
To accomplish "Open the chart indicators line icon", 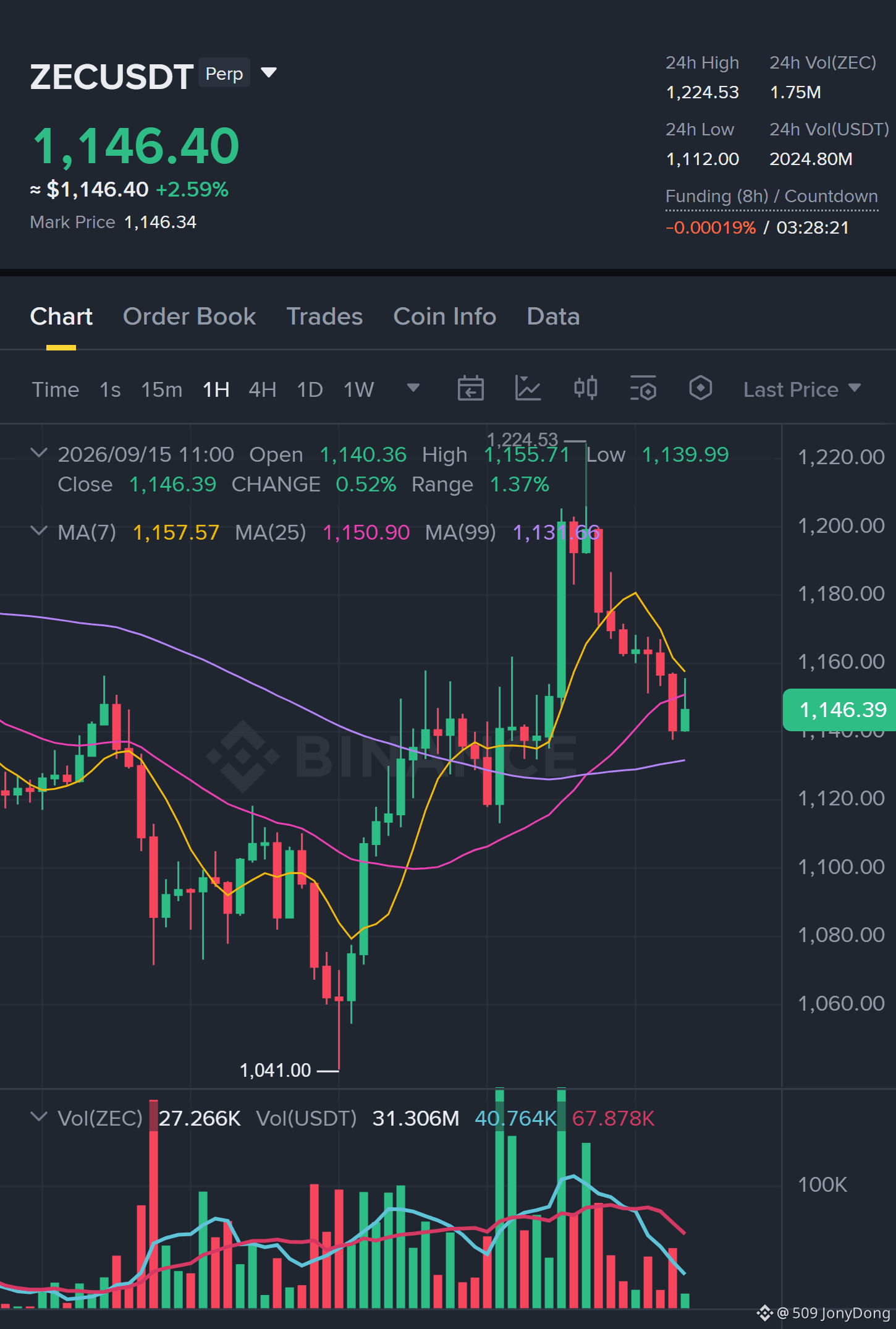I will [528, 389].
